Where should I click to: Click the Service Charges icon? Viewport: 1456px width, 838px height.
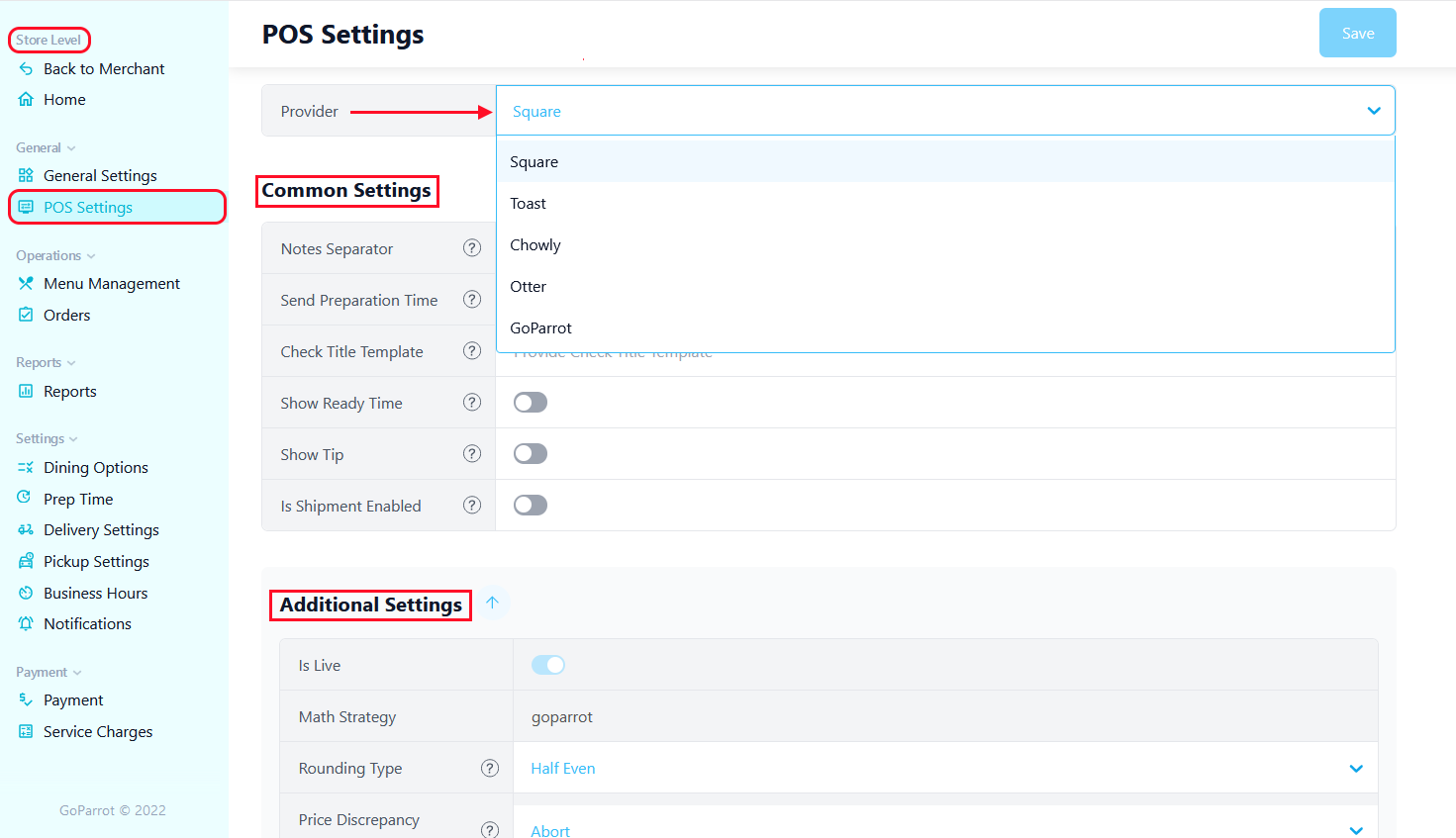(x=26, y=731)
